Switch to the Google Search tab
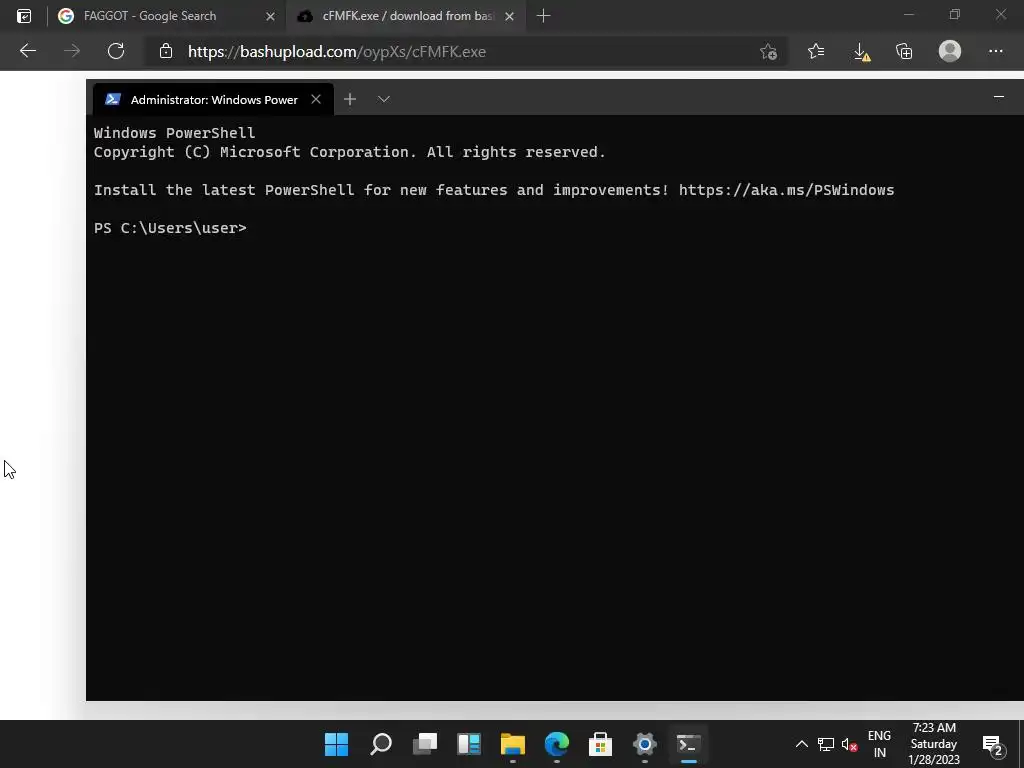Viewport: 1024px width, 768px height. (167, 16)
